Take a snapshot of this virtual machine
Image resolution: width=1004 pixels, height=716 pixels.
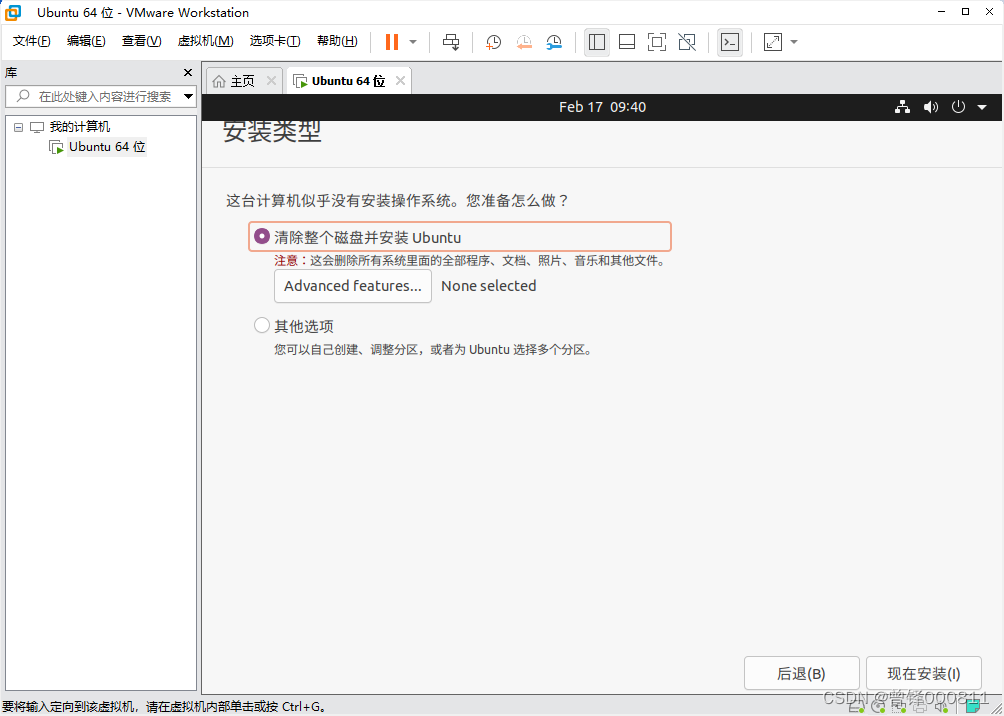(x=493, y=42)
